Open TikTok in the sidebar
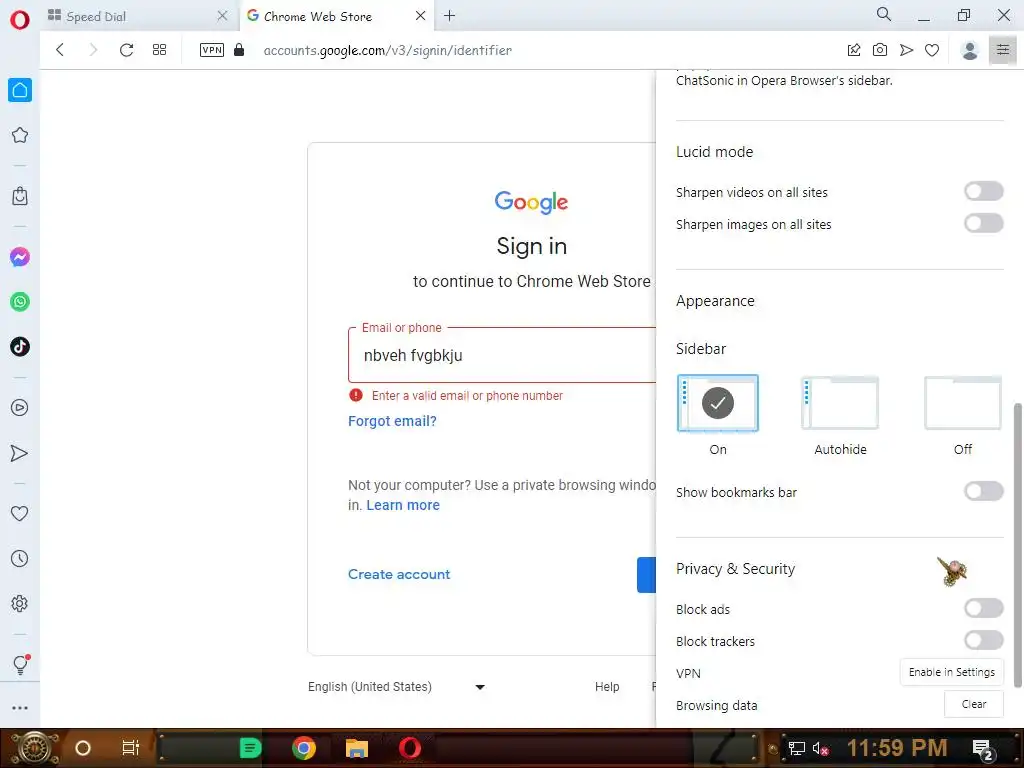The height and width of the screenshot is (768, 1024). 20,346
